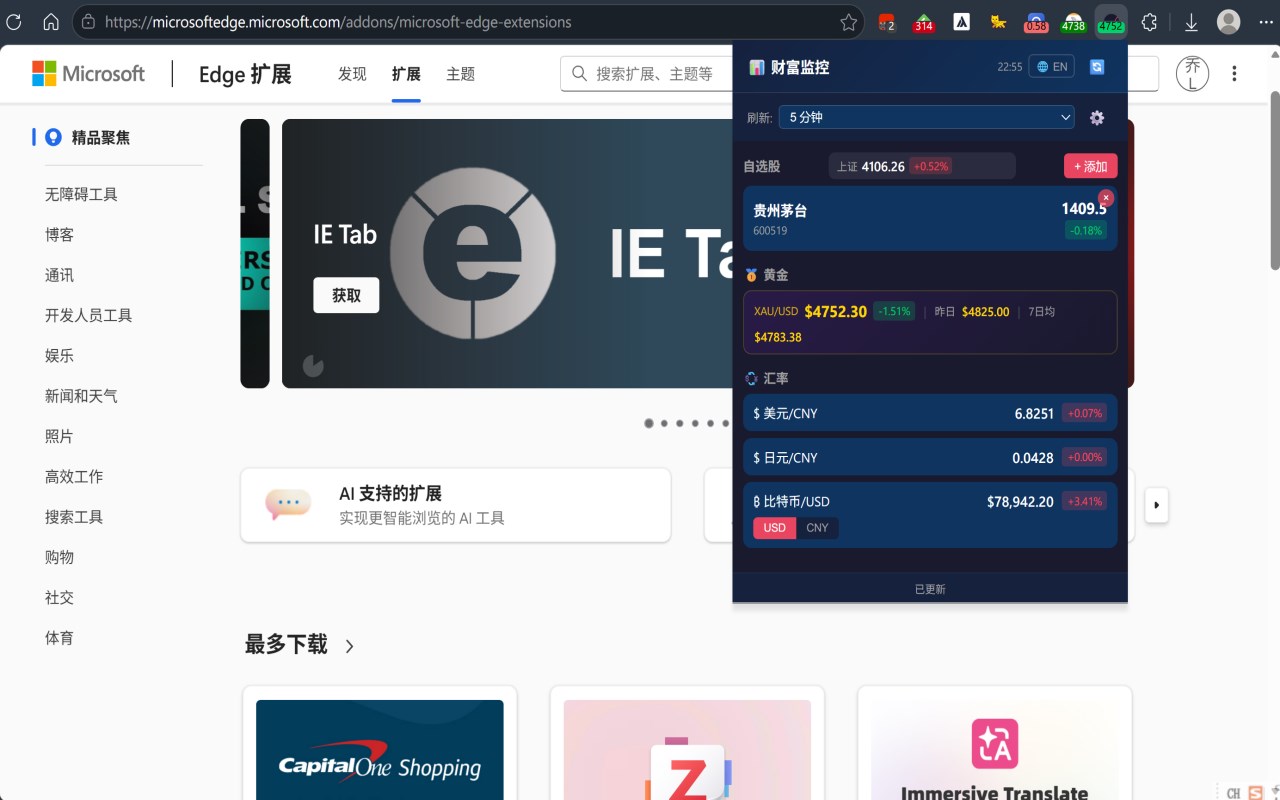
Task: Click the 乔L account circle
Action: [1192, 73]
